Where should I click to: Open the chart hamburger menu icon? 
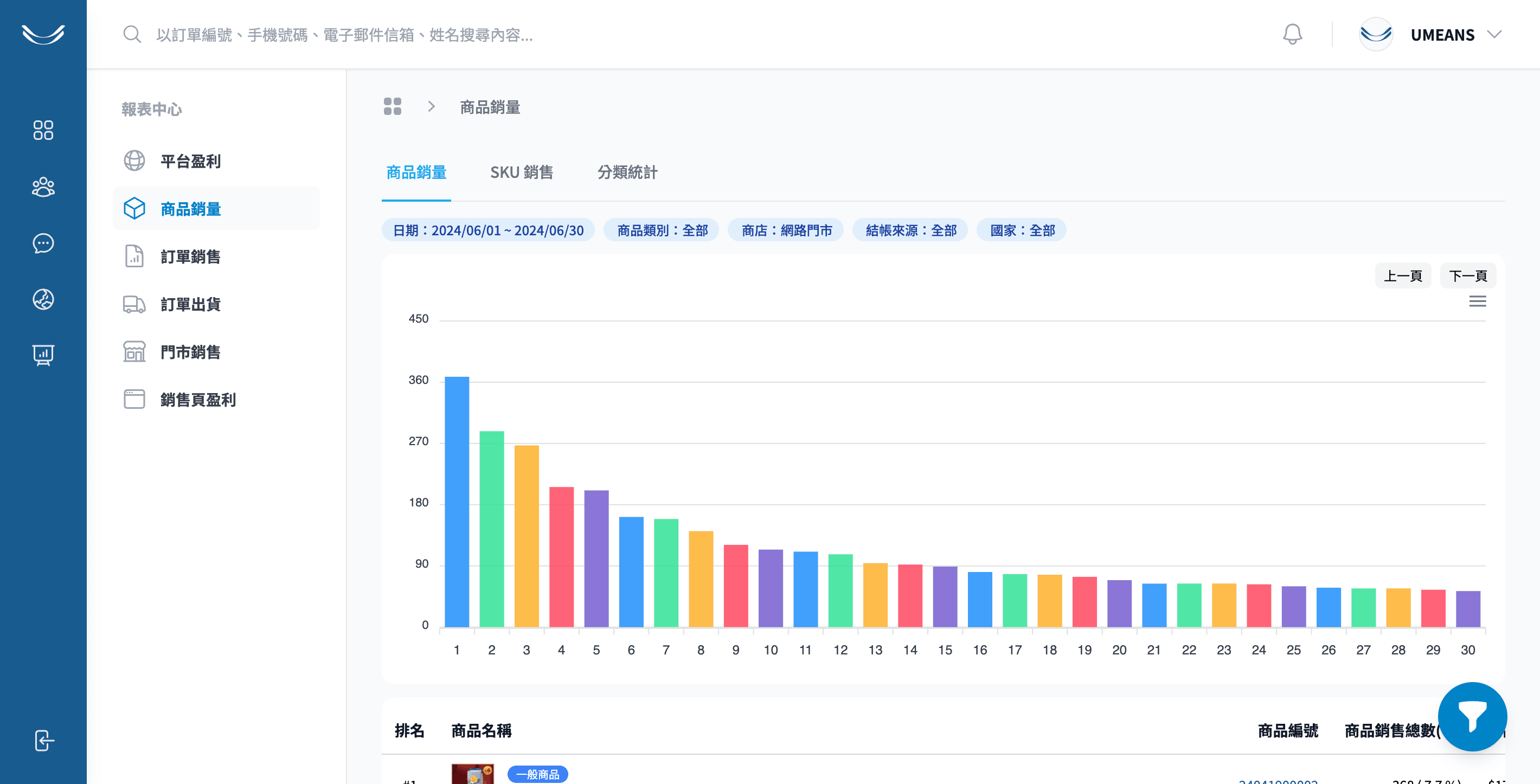(1477, 301)
